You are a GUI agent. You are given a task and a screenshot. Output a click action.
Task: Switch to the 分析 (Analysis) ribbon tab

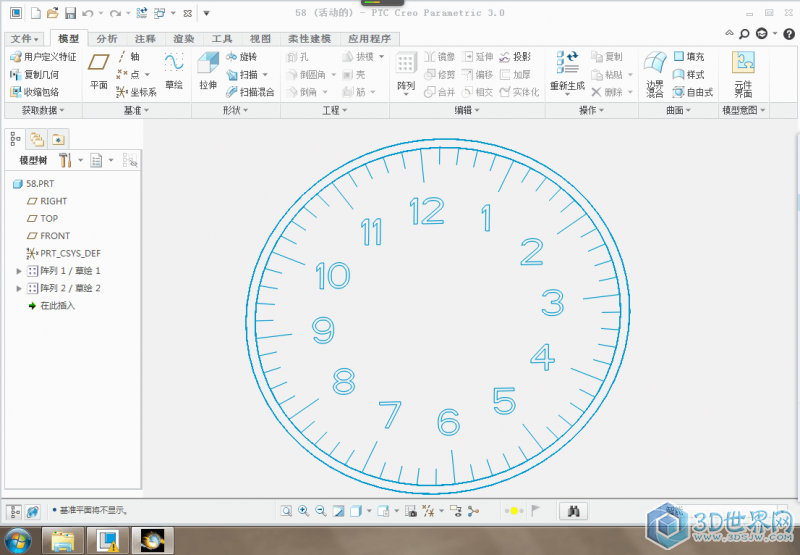click(x=107, y=39)
